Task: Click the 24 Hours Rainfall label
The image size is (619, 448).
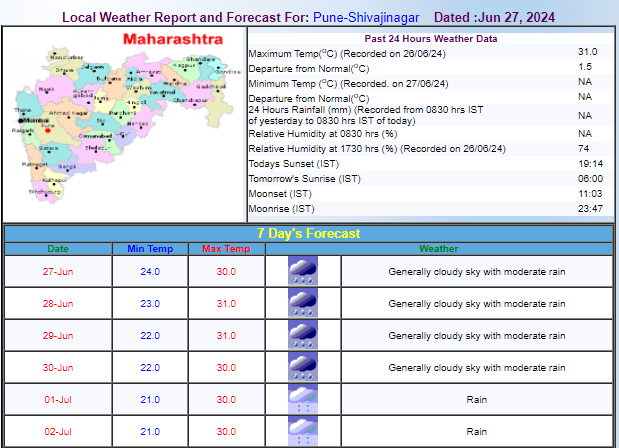Action: (366, 115)
